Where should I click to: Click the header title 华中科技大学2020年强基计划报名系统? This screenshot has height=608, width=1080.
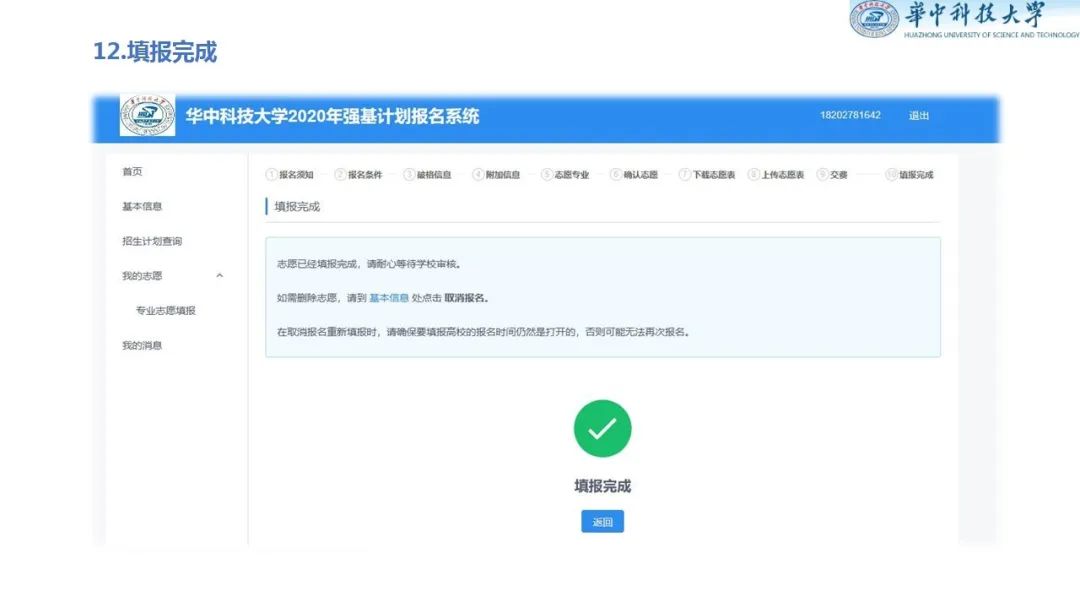click(x=332, y=116)
